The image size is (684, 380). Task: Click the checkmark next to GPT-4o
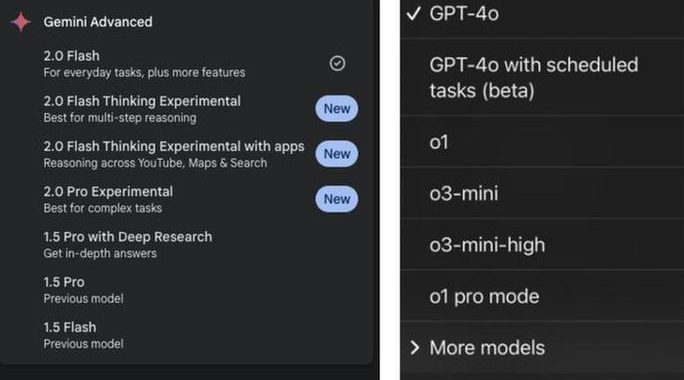pos(413,14)
